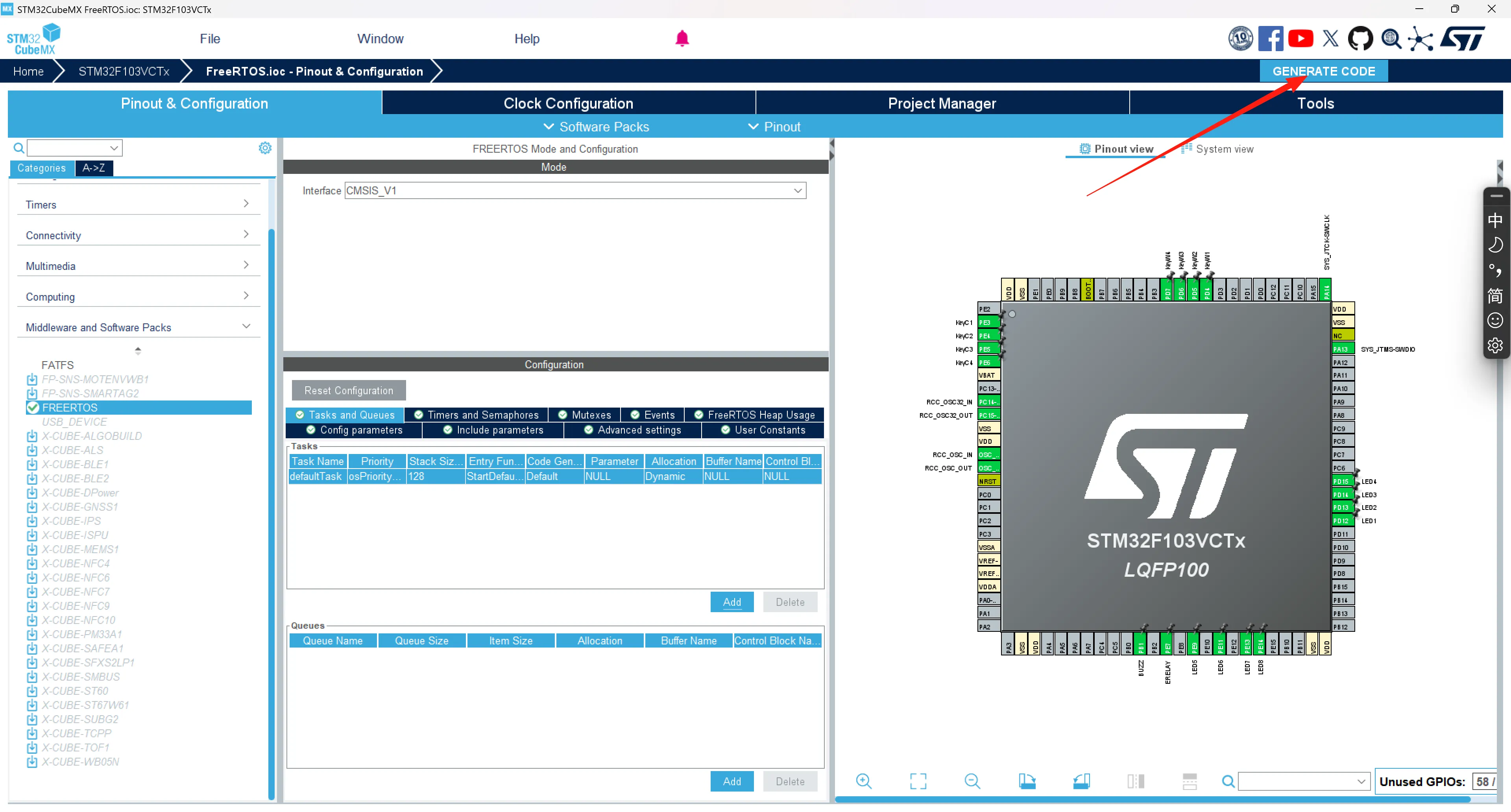Rotate the chip view clockwise
Image resolution: width=1511 pixels, height=812 pixels.
(x=1027, y=781)
